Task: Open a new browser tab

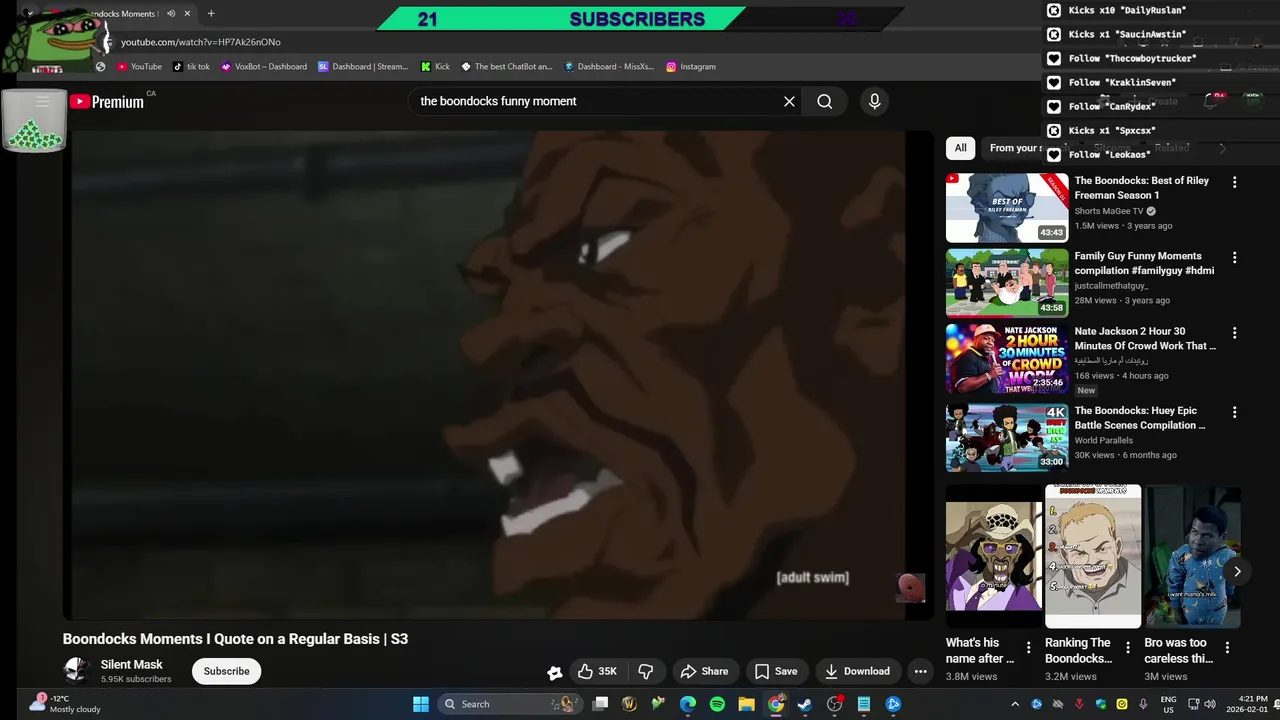Action: click(211, 14)
